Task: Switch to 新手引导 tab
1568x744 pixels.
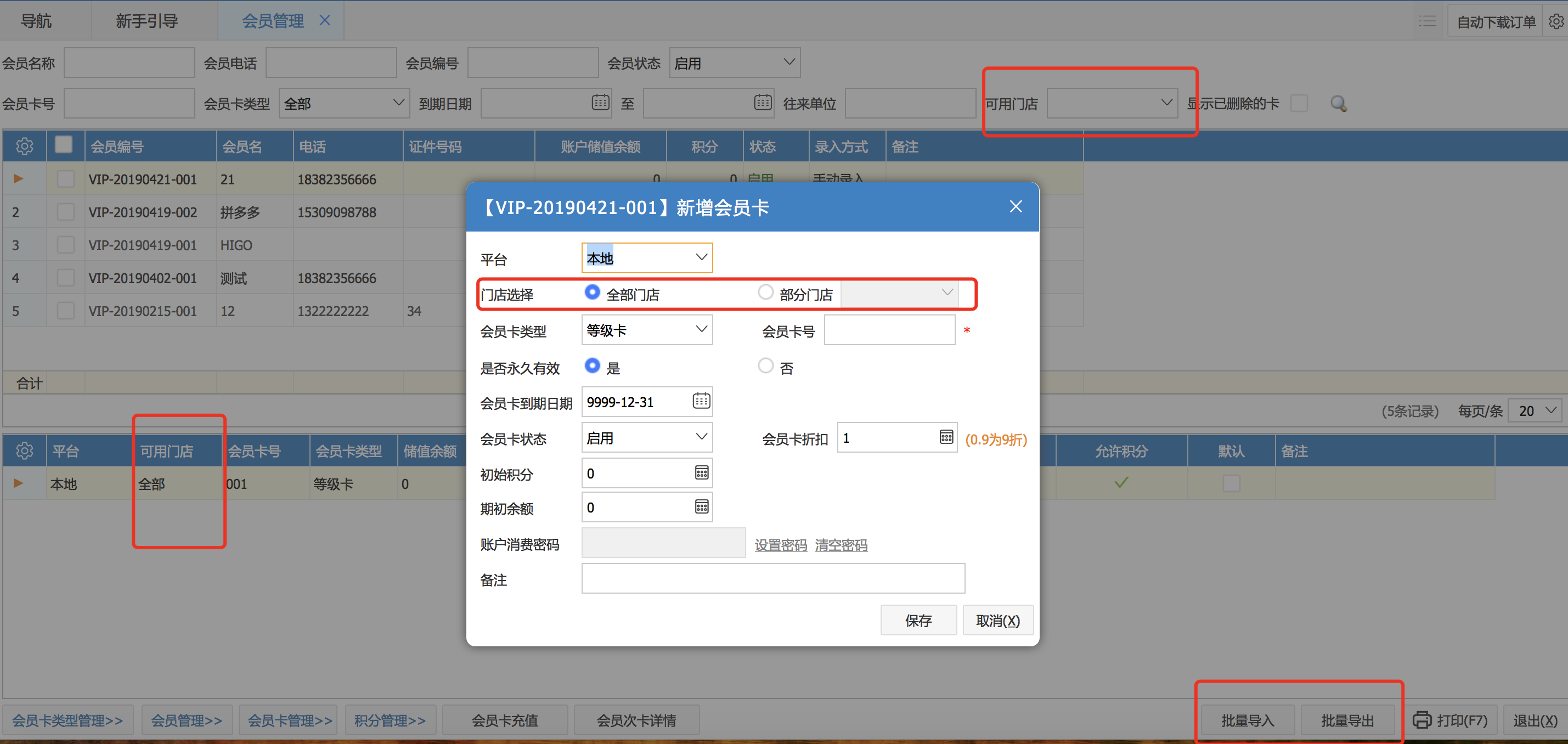Action: tap(146, 21)
